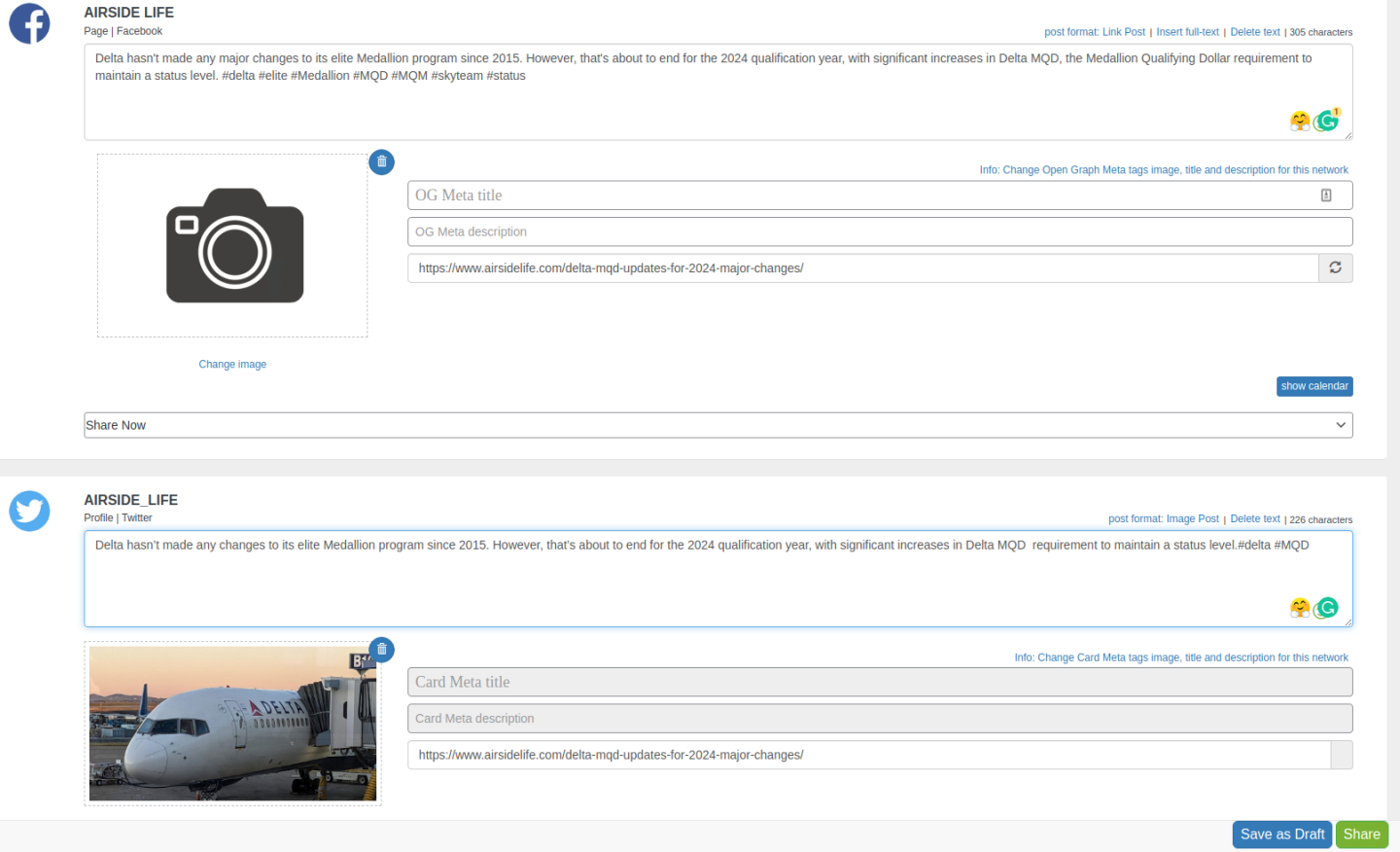
Task: Click the Card Meta description field
Action: 880,719
